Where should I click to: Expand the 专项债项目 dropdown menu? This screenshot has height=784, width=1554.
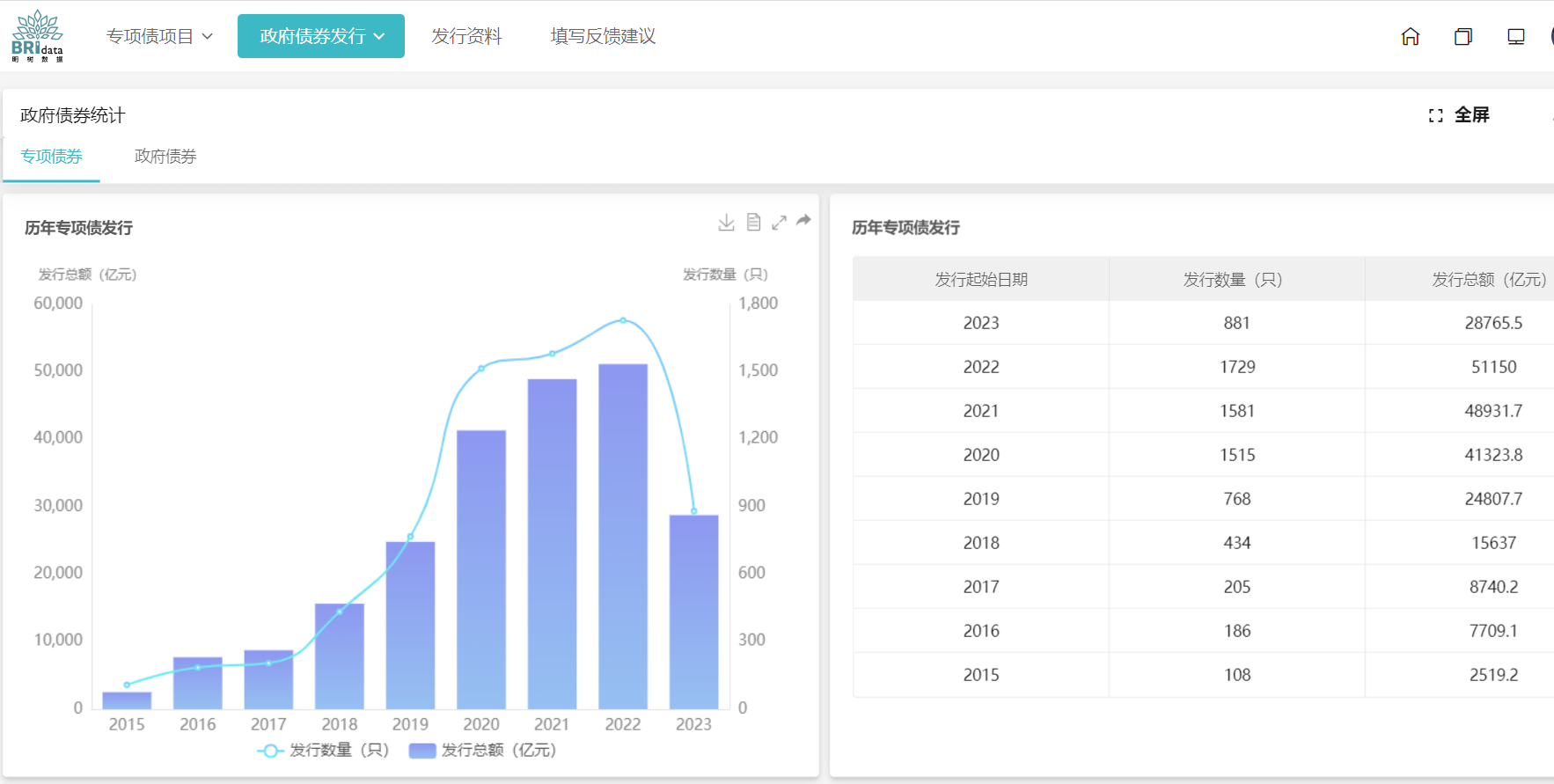(x=159, y=36)
